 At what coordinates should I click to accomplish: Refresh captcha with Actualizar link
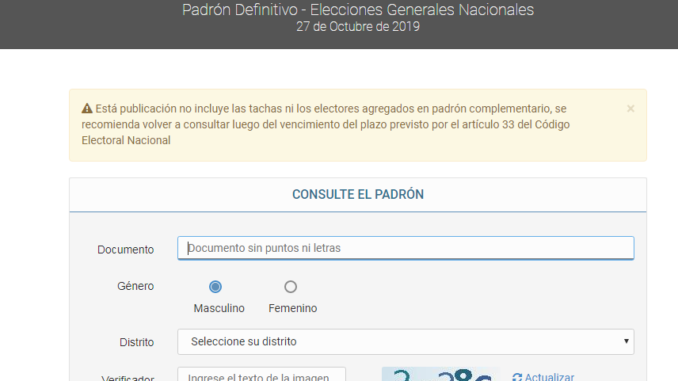(543, 377)
